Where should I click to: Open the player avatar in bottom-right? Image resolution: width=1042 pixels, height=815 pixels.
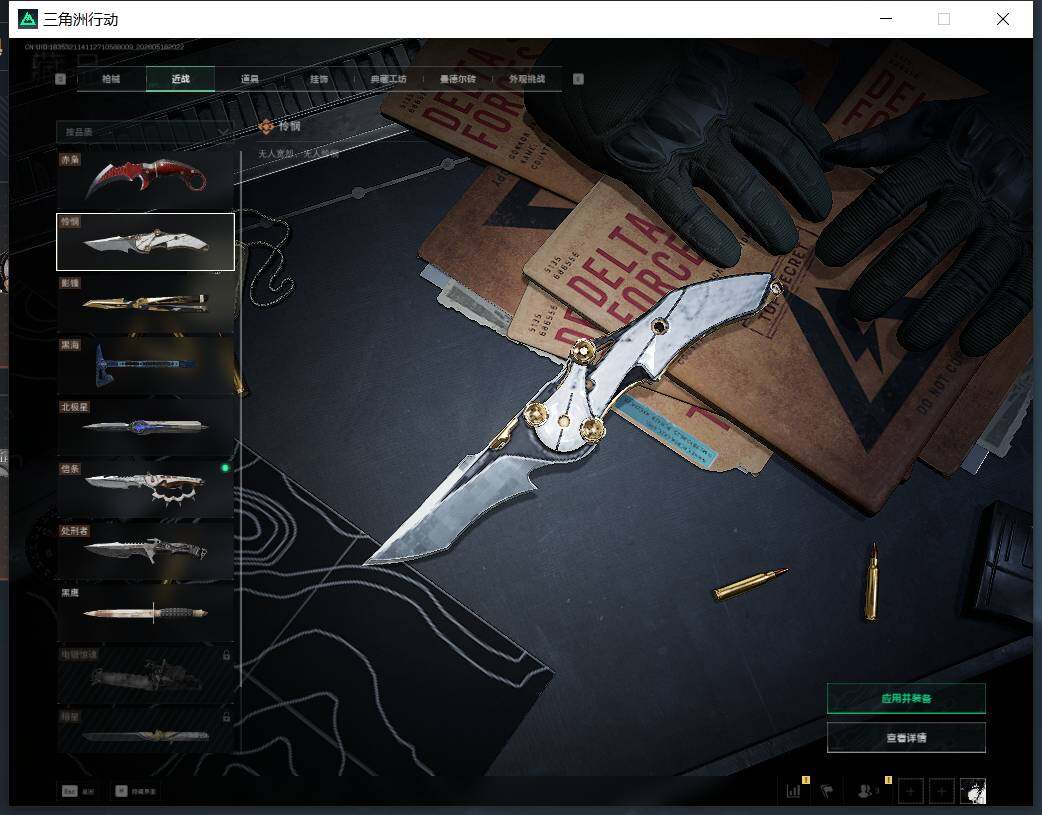[973, 791]
